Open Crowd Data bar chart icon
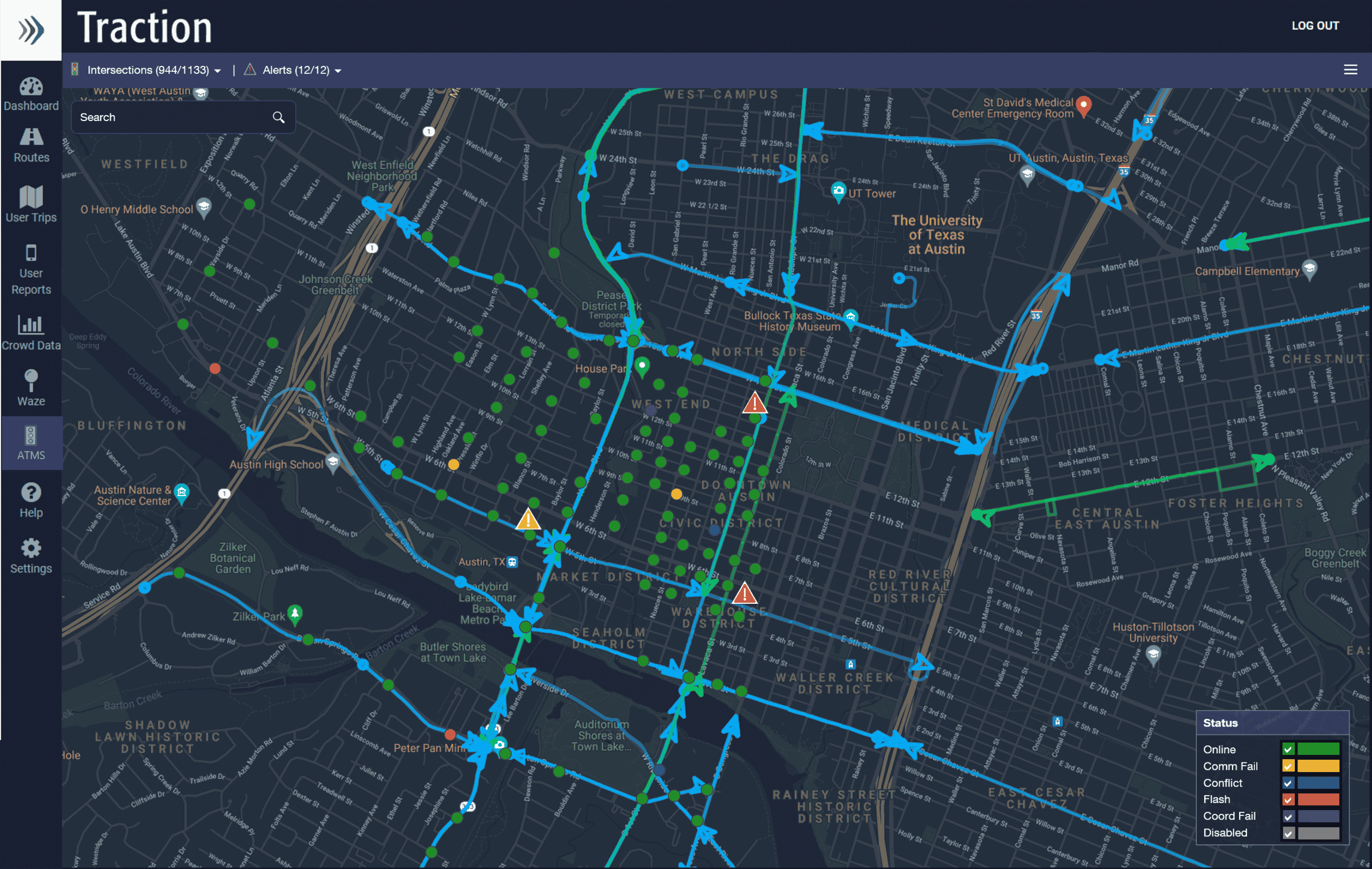 coord(31,325)
